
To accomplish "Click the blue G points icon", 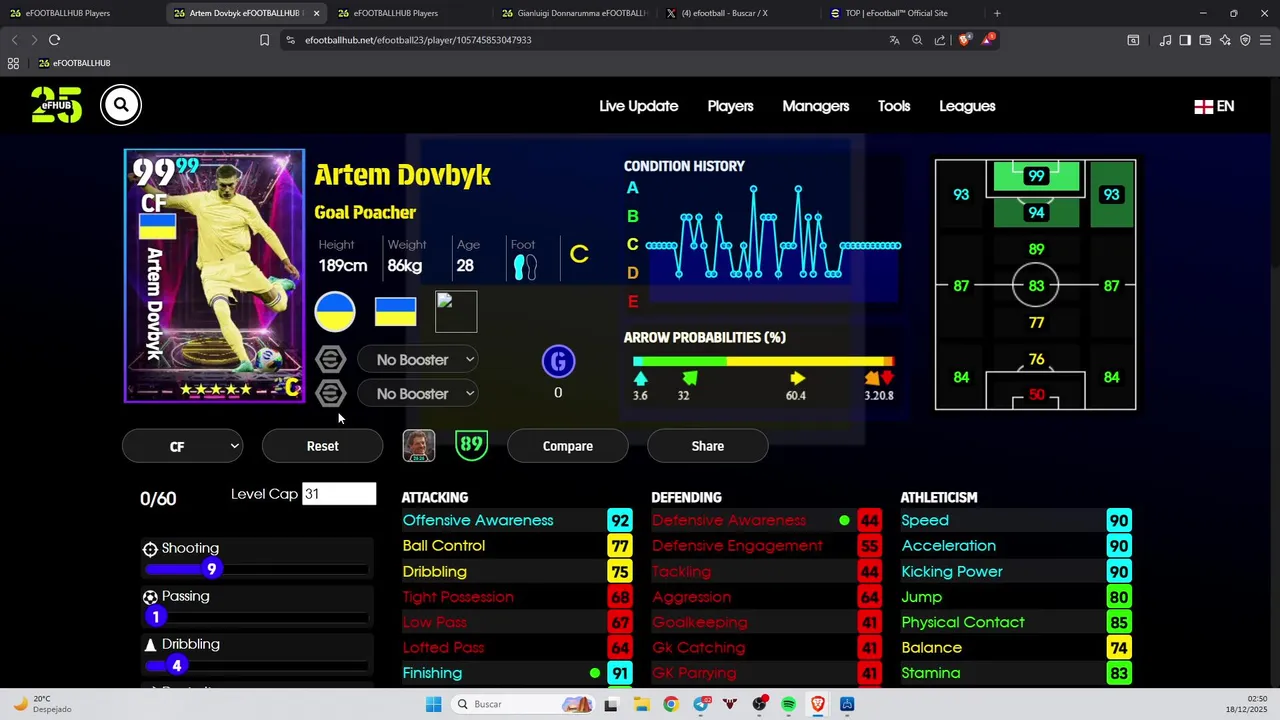I will 558,361.
